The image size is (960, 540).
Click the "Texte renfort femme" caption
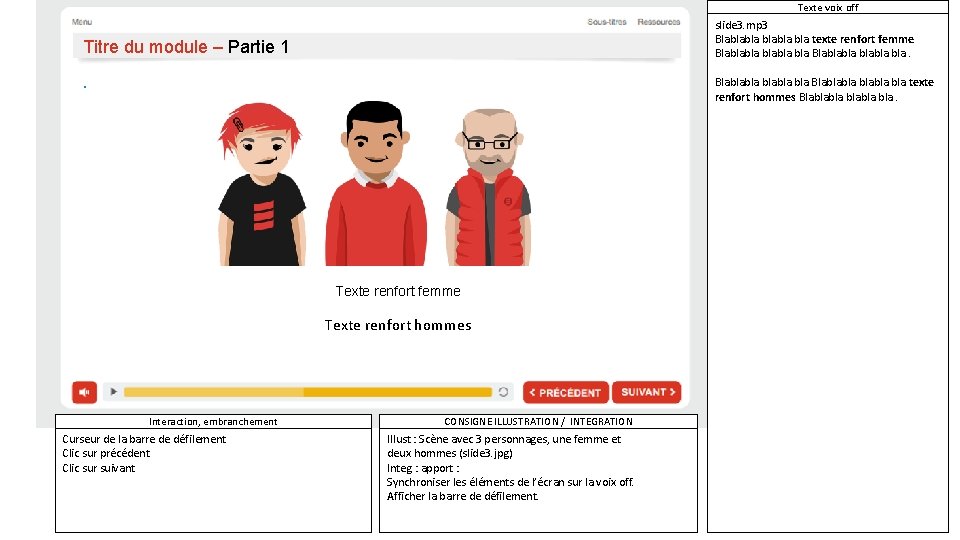click(398, 291)
